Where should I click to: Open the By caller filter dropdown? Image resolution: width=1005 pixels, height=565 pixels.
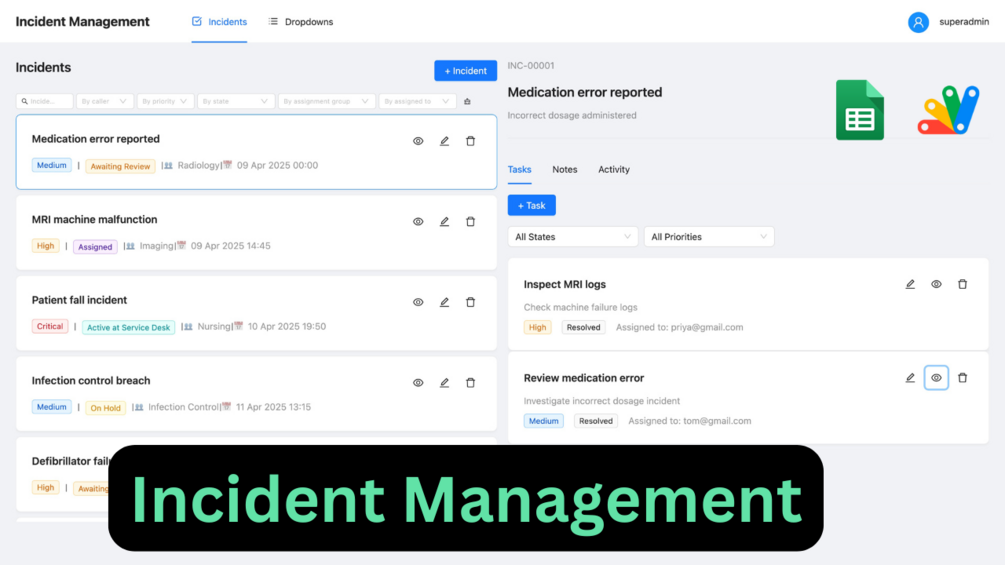[104, 101]
